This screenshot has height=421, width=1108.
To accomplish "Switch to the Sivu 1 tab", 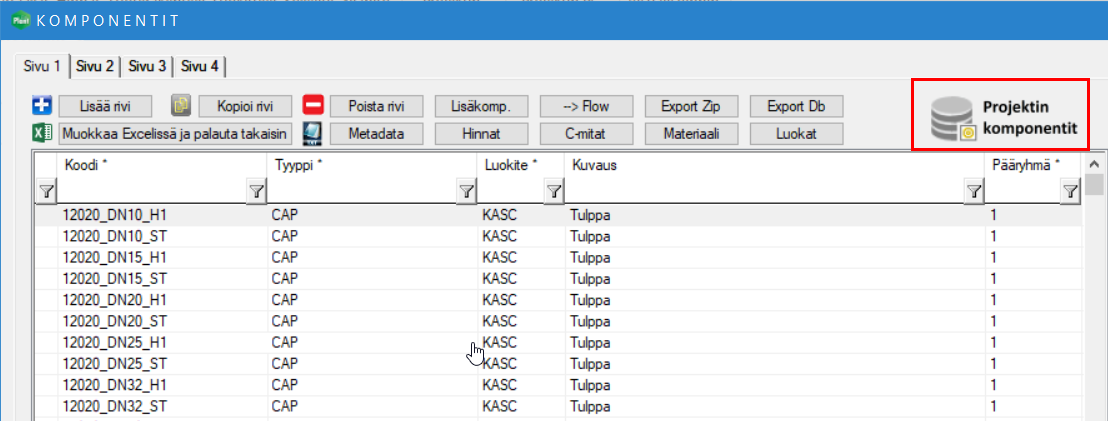I will [42, 66].
